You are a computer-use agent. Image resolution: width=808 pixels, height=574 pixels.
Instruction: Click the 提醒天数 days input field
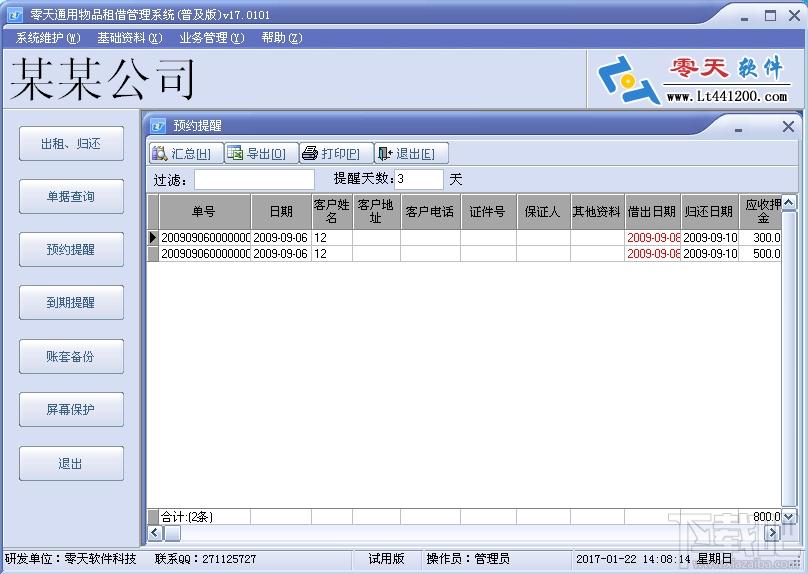point(419,179)
